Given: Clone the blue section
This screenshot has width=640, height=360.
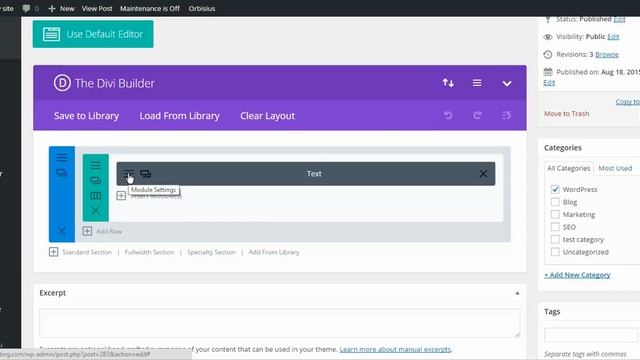Looking at the screenshot, I should click(62, 173).
